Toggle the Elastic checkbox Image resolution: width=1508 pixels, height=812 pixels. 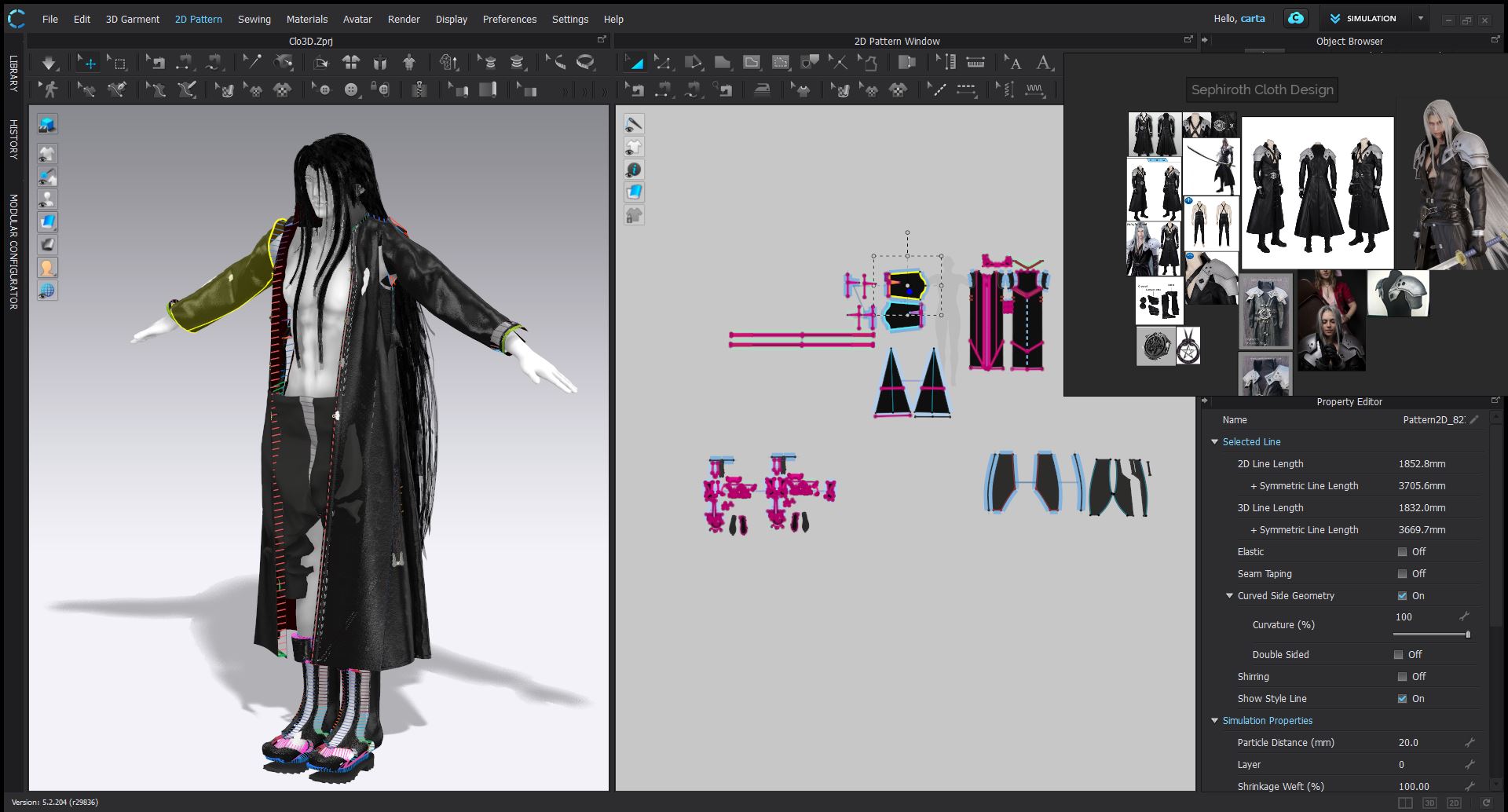tap(1402, 552)
